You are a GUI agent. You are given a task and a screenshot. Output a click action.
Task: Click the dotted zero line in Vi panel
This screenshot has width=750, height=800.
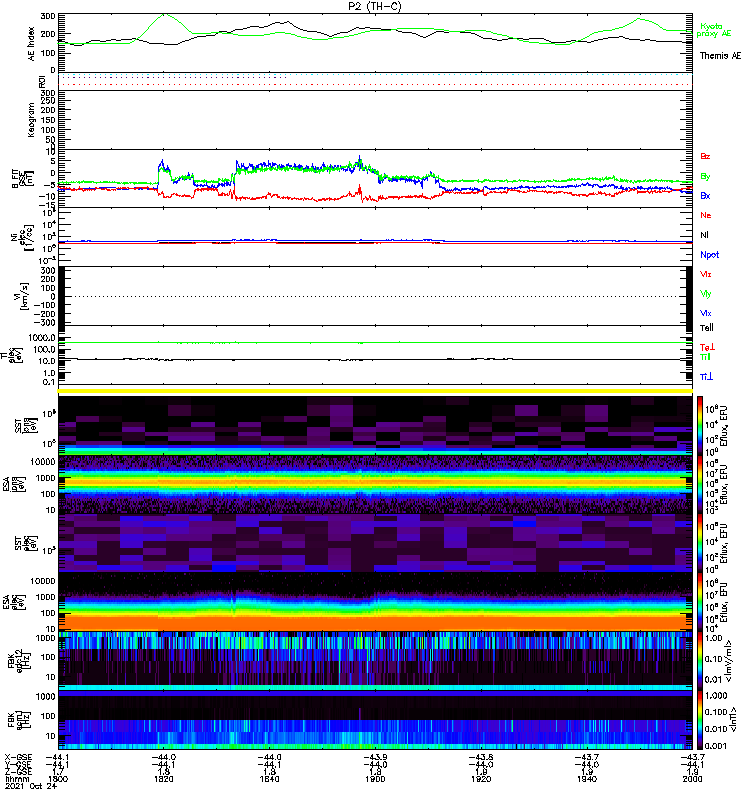tap(375, 296)
